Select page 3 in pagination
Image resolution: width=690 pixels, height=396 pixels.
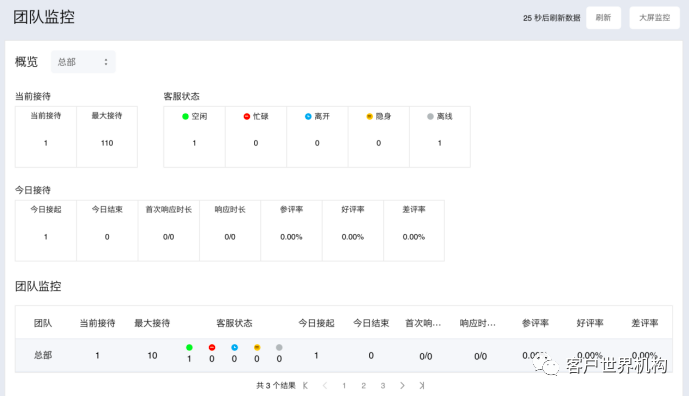383,385
